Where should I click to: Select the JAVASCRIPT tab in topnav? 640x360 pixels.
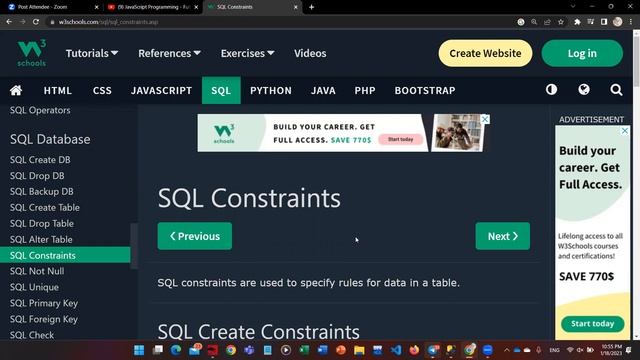(x=161, y=90)
